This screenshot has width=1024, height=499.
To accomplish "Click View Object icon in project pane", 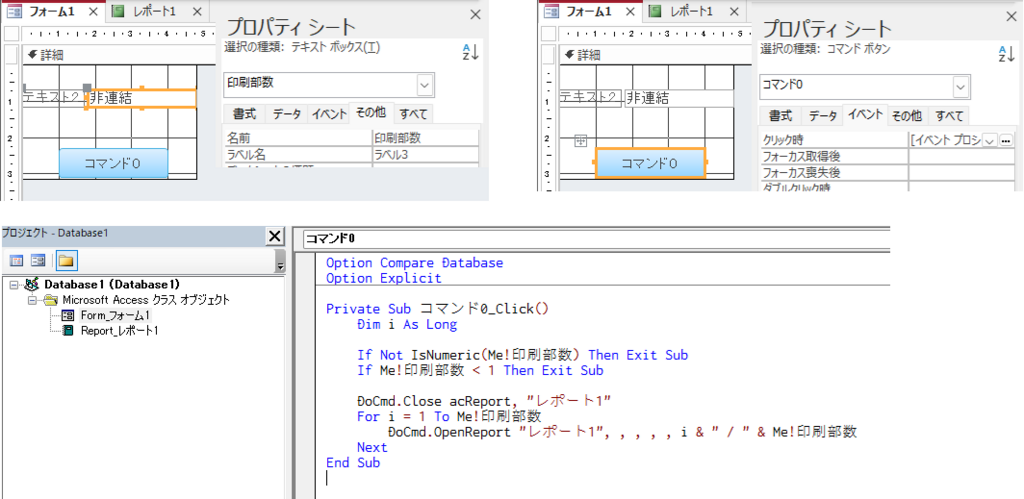I will click(39, 261).
